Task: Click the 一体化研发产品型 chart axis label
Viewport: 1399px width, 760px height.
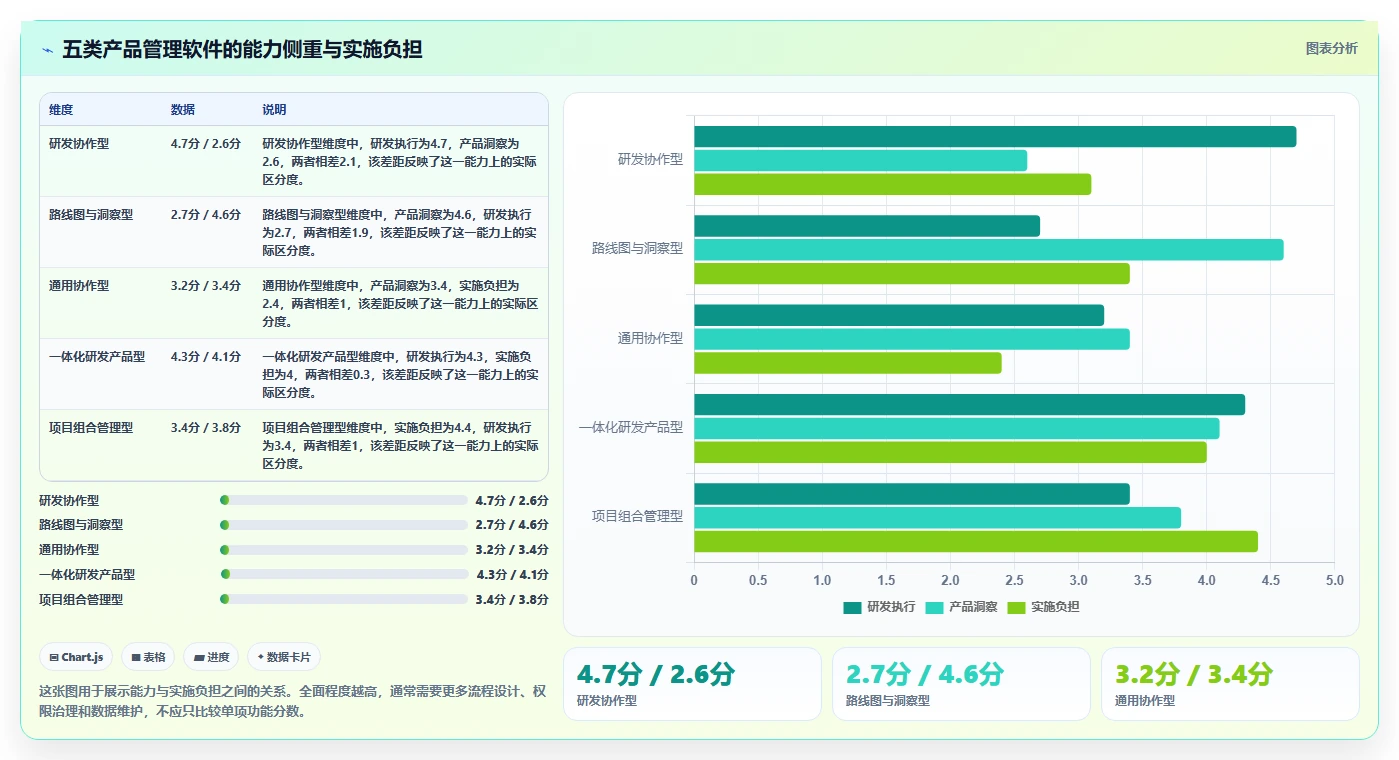Action: [x=631, y=427]
